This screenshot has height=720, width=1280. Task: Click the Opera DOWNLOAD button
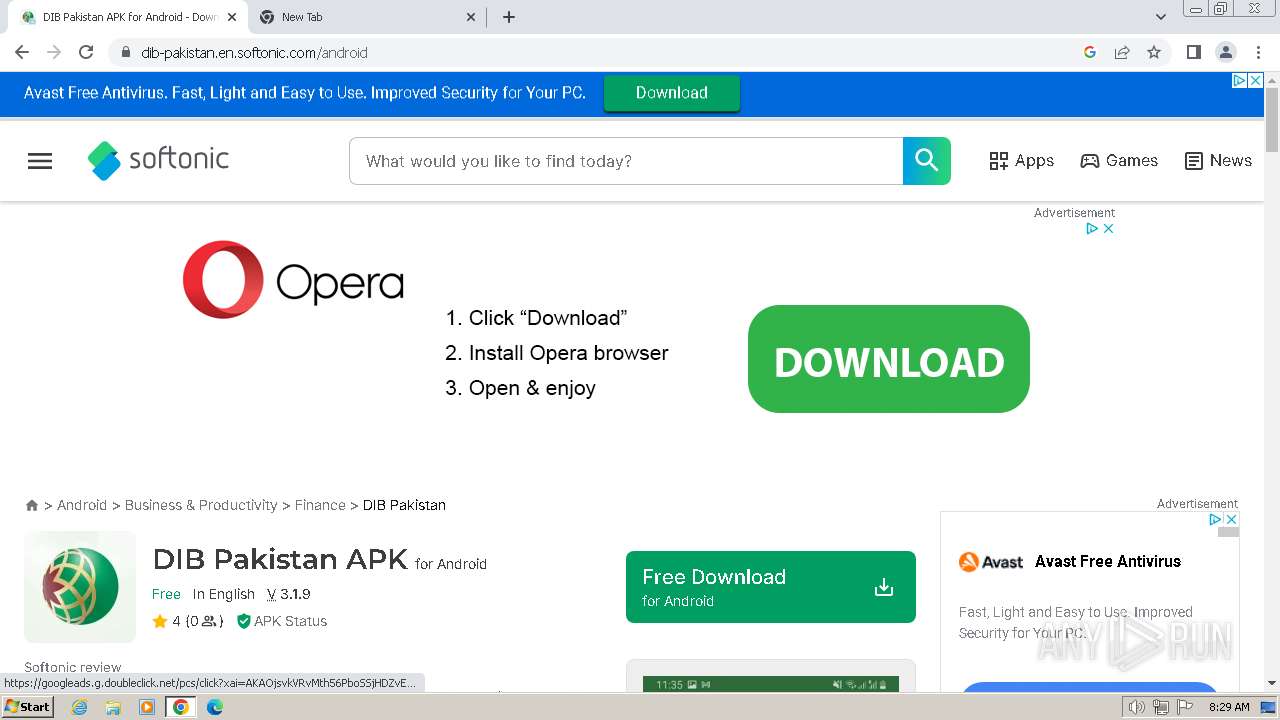coord(889,359)
